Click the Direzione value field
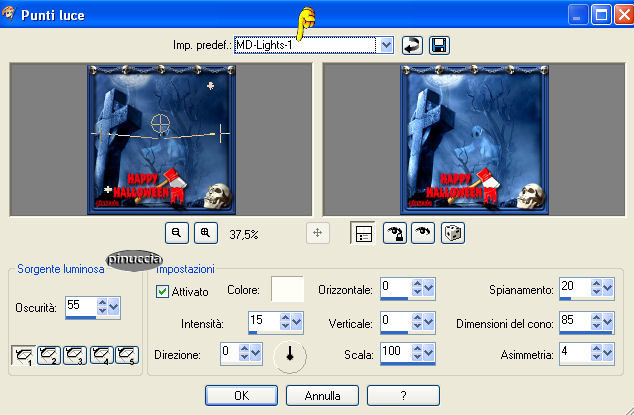This screenshot has height=415, width=634. (x=229, y=353)
